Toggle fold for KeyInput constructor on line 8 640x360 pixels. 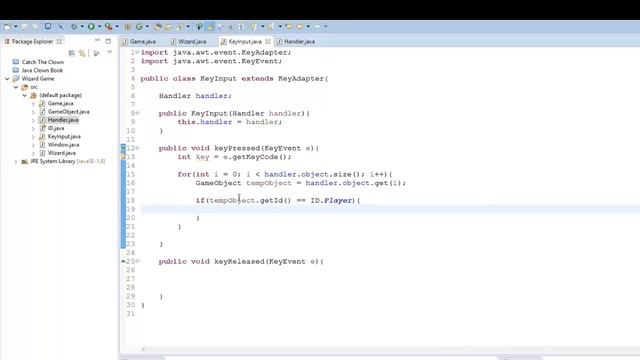click(137, 113)
